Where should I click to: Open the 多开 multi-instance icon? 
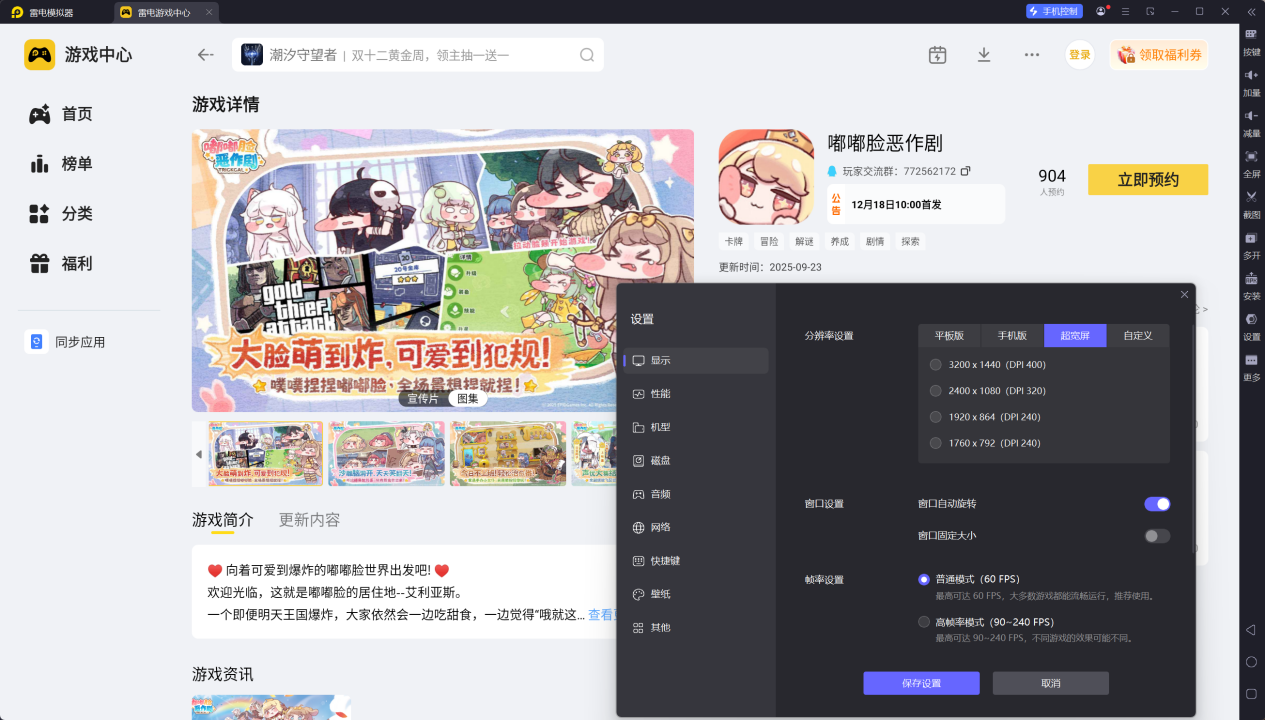coord(1251,238)
